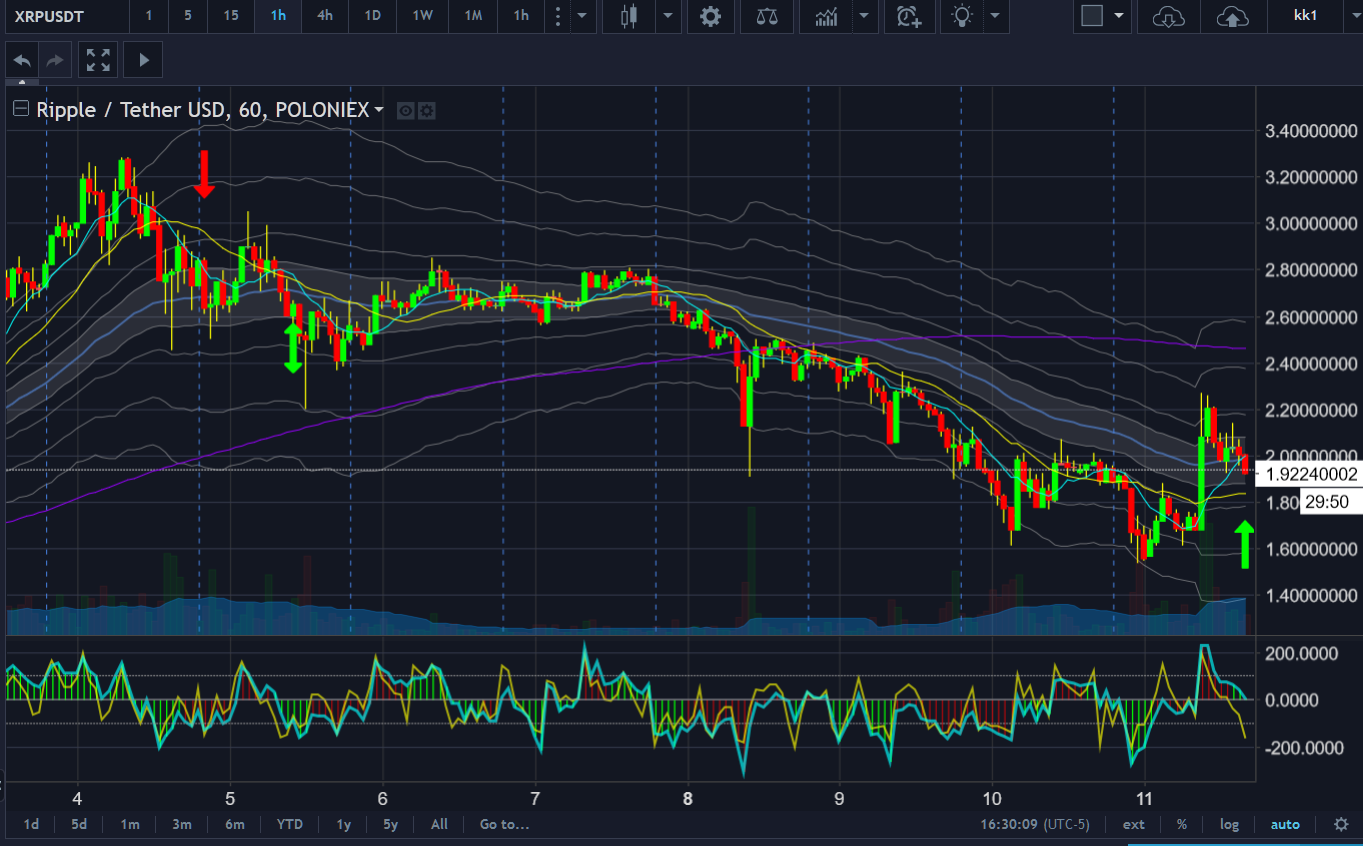Open the indicators icon

pyautogui.click(x=826, y=16)
